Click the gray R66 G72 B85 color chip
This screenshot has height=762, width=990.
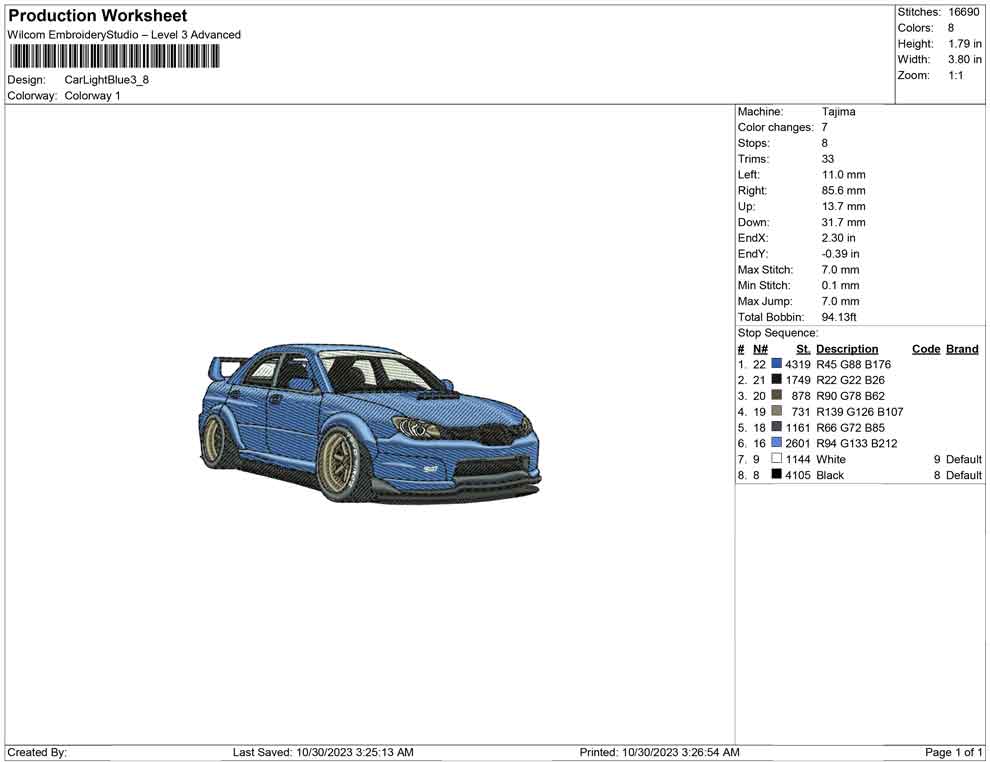pyautogui.click(x=777, y=427)
